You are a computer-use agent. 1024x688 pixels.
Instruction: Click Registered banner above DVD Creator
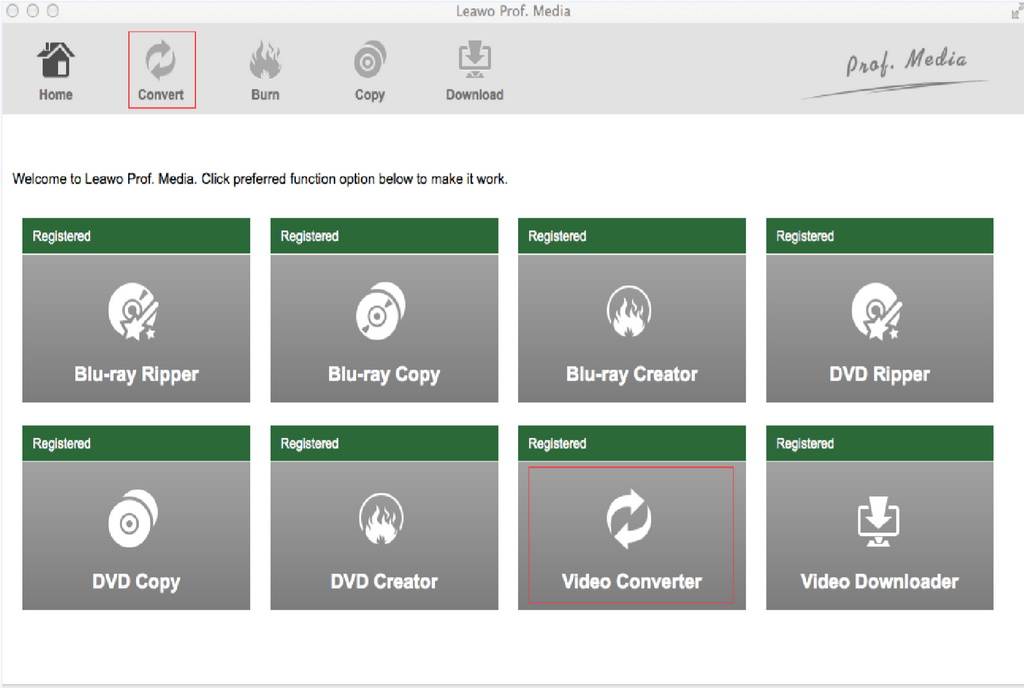[384, 443]
